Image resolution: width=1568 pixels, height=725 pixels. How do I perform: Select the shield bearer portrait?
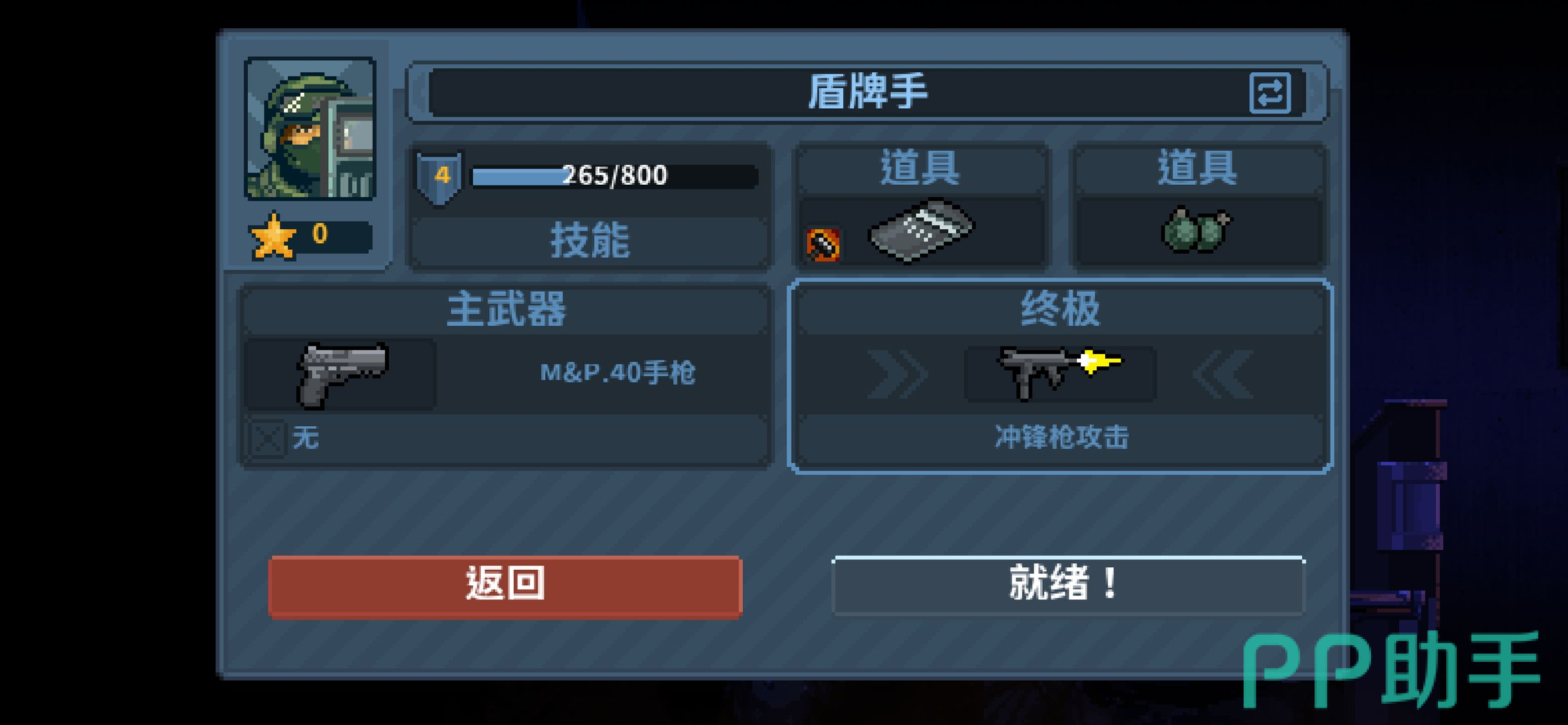point(310,129)
